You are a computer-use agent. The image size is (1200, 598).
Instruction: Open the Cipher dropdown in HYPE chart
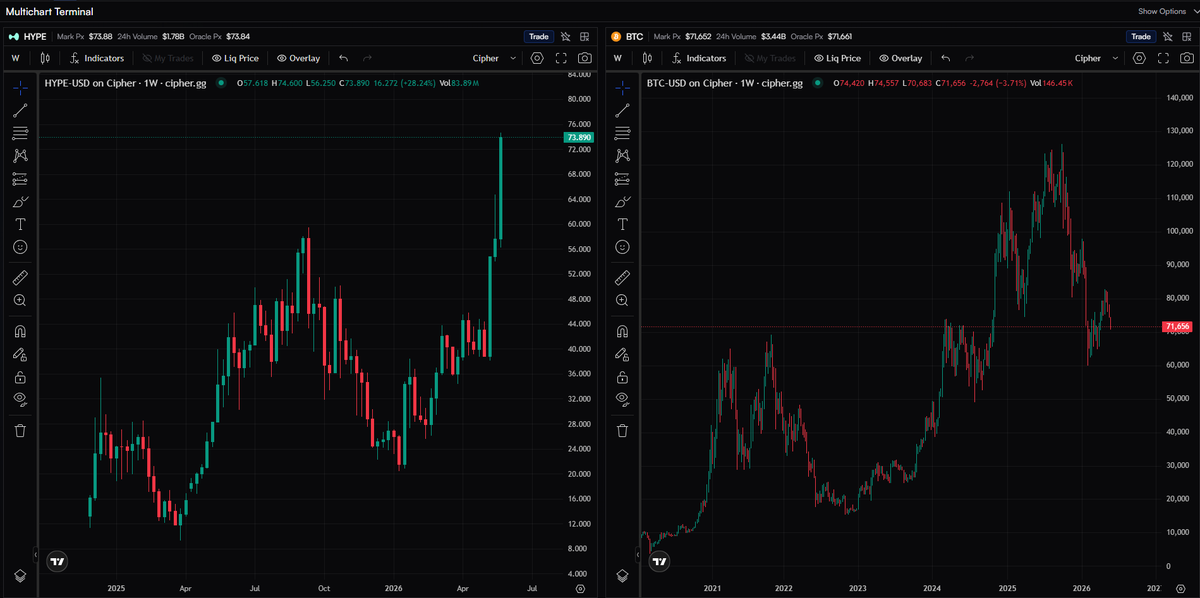[494, 58]
